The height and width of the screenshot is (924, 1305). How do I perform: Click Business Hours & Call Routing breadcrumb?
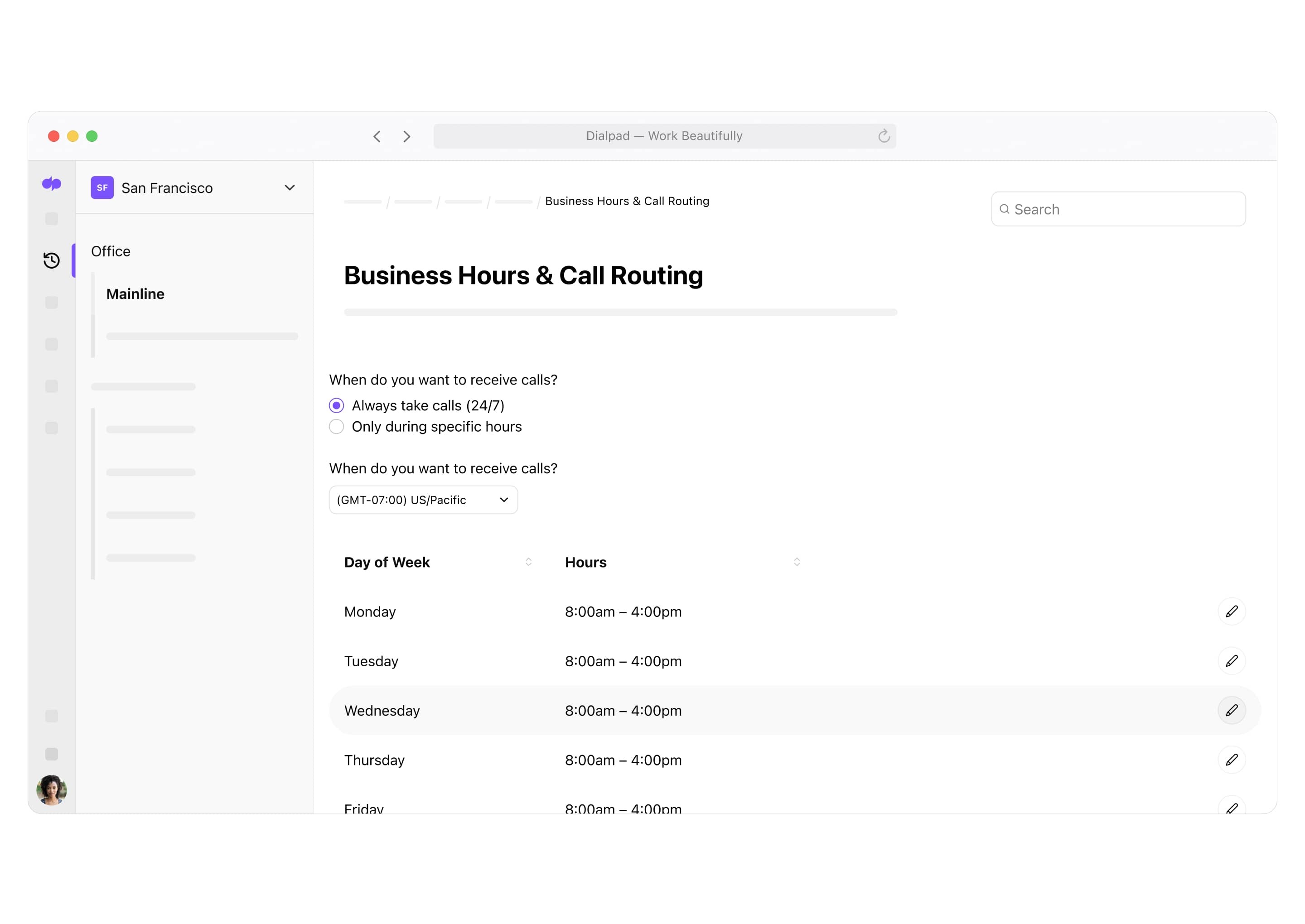[626, 201]
